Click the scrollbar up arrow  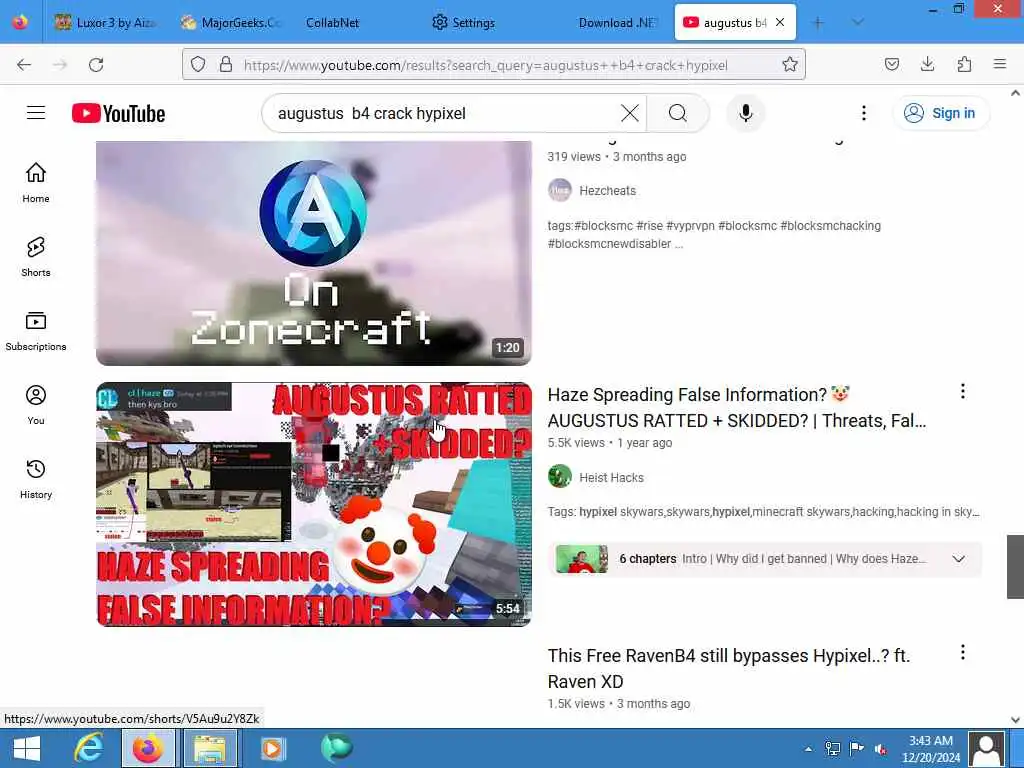(1015, 93)
